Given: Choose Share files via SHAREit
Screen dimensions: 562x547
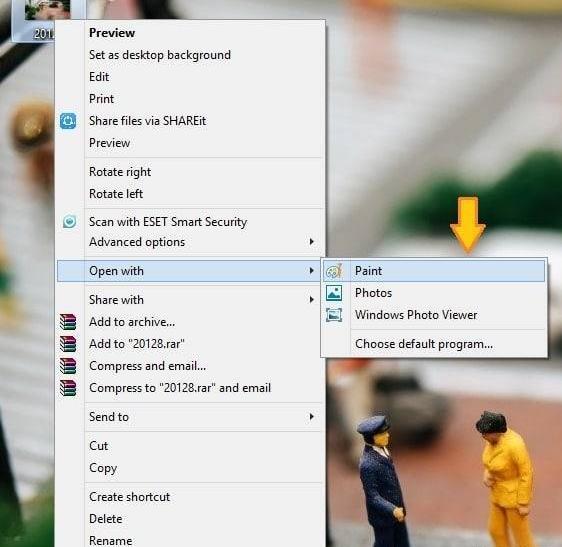Looking at the screenshot, I should 190,121.
